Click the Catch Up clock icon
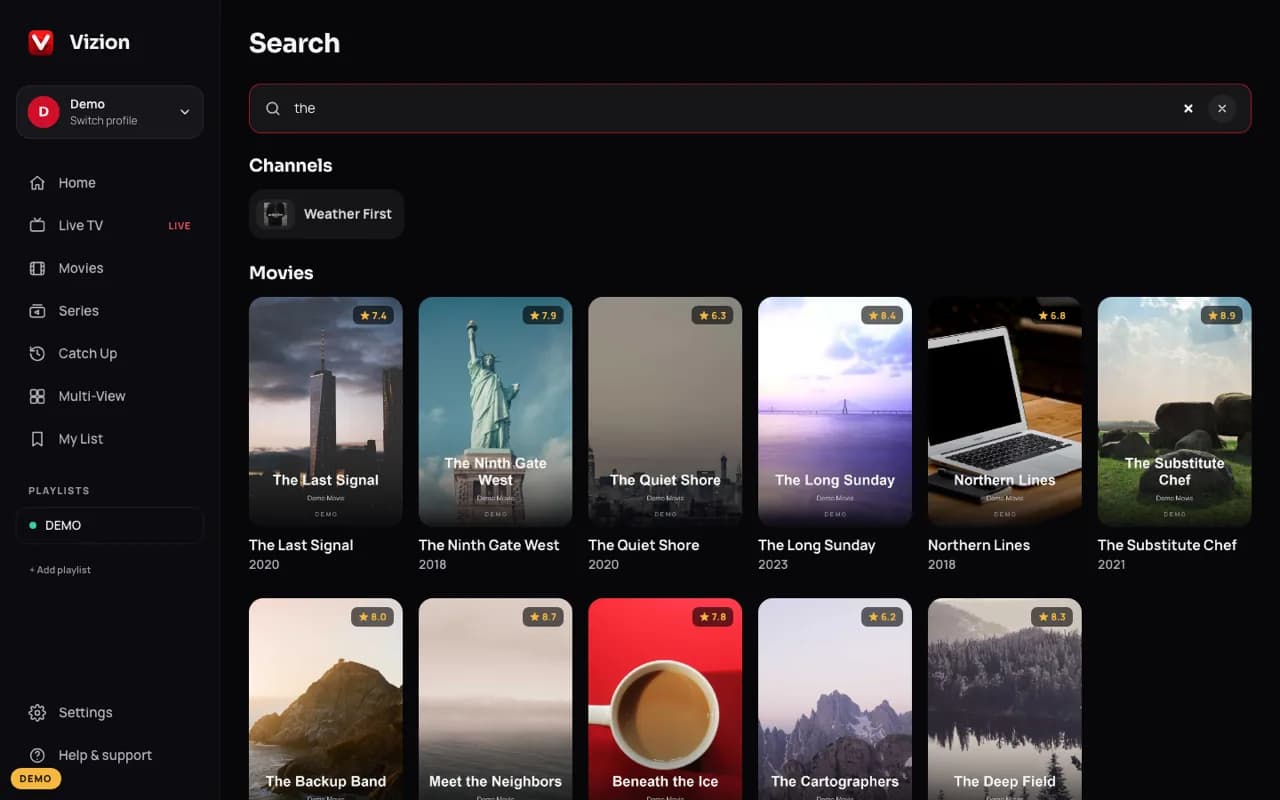1280x800 pixels. coord(37,354)
